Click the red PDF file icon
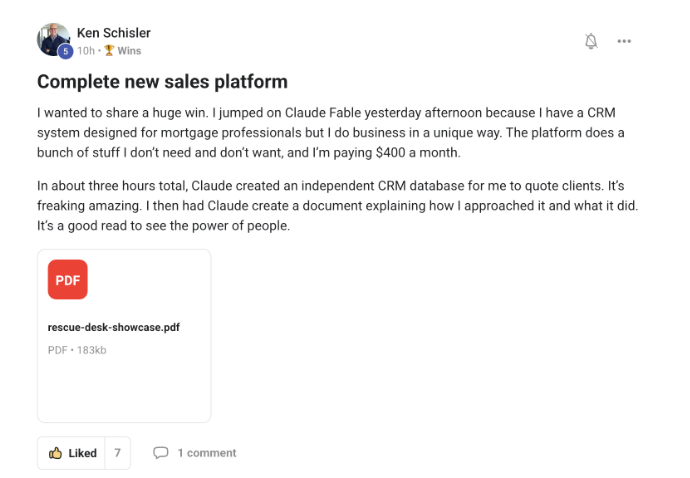Image resolution: width=690 pixels, height=478 pixels. point(68,279)
